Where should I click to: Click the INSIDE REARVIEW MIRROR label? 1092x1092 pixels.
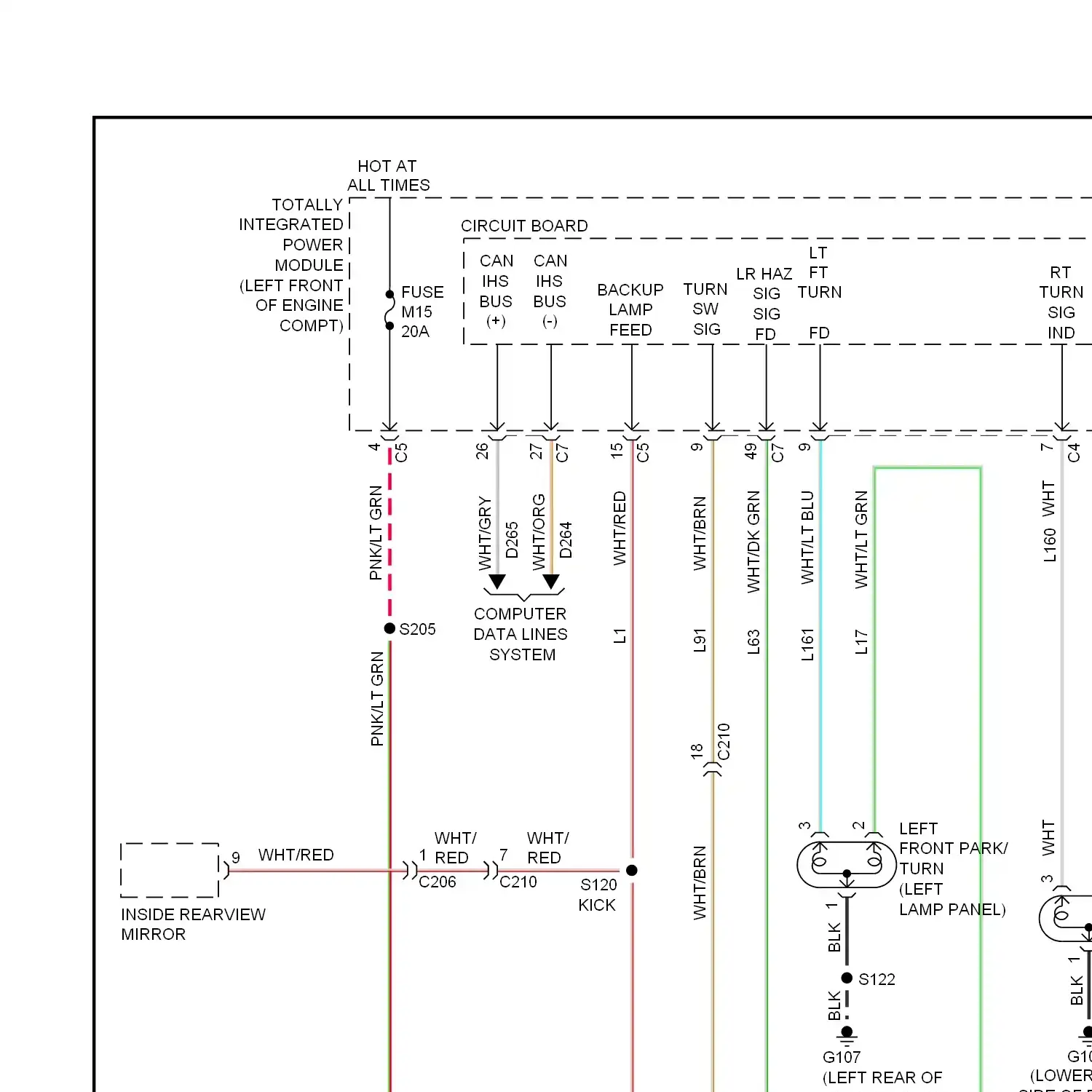(x=193, y=924)
